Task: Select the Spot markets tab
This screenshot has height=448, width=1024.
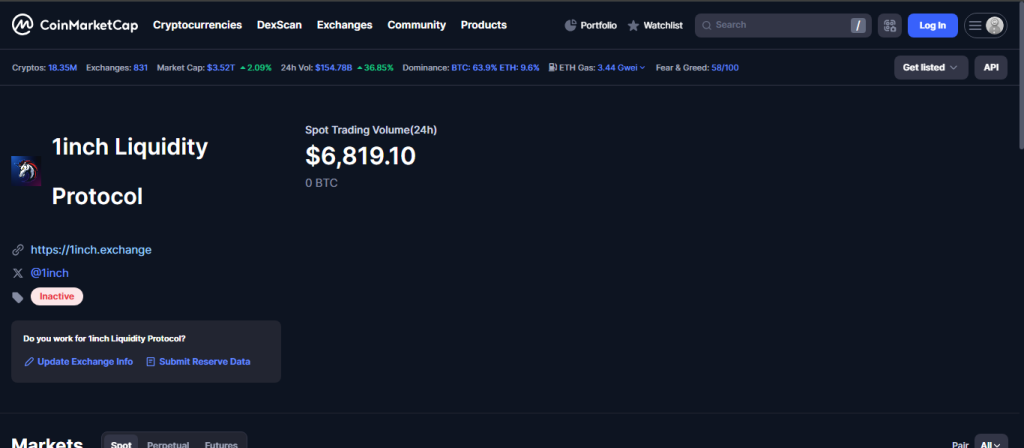Action: click(x=121, y=444)
